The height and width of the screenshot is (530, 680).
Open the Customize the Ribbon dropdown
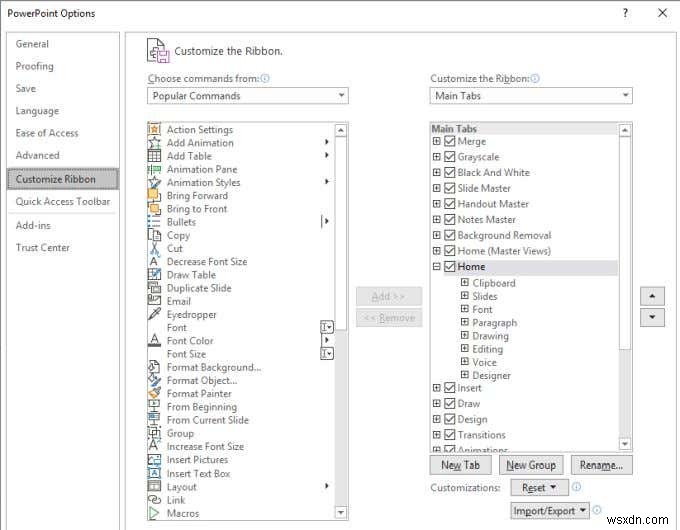pyautogui.click(x=531, y=95)
